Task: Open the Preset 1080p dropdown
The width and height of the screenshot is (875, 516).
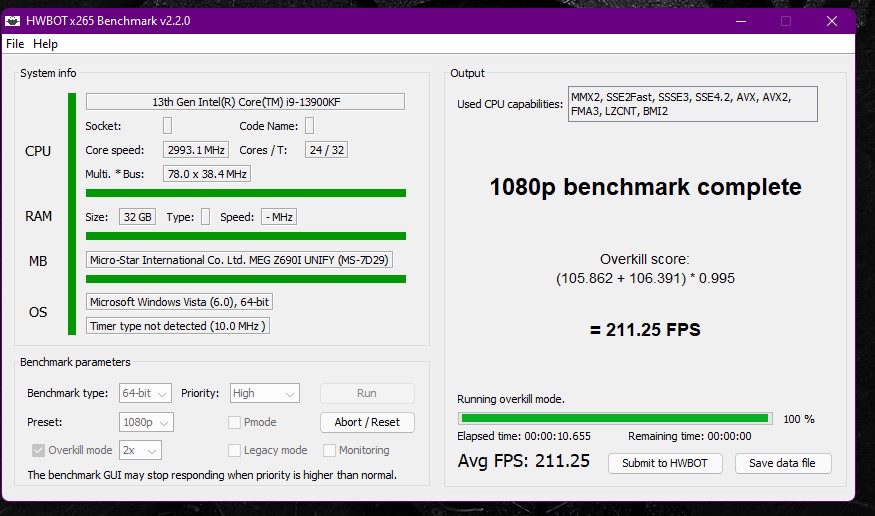Action: pyautogui.click(x=146, y=422)
